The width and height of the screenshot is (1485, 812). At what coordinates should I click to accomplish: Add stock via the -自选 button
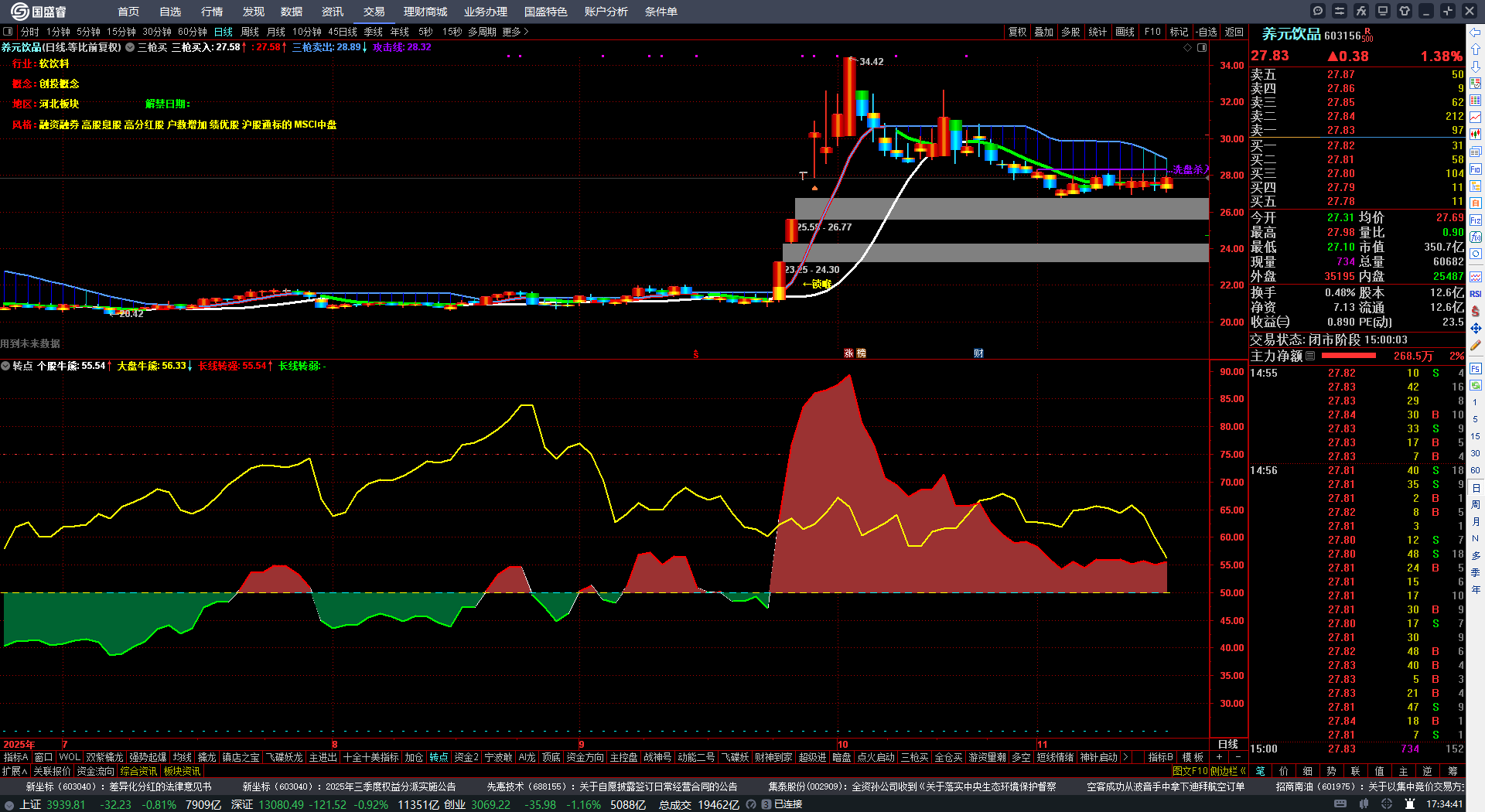pyautogui.click(x=1207, y=32)
